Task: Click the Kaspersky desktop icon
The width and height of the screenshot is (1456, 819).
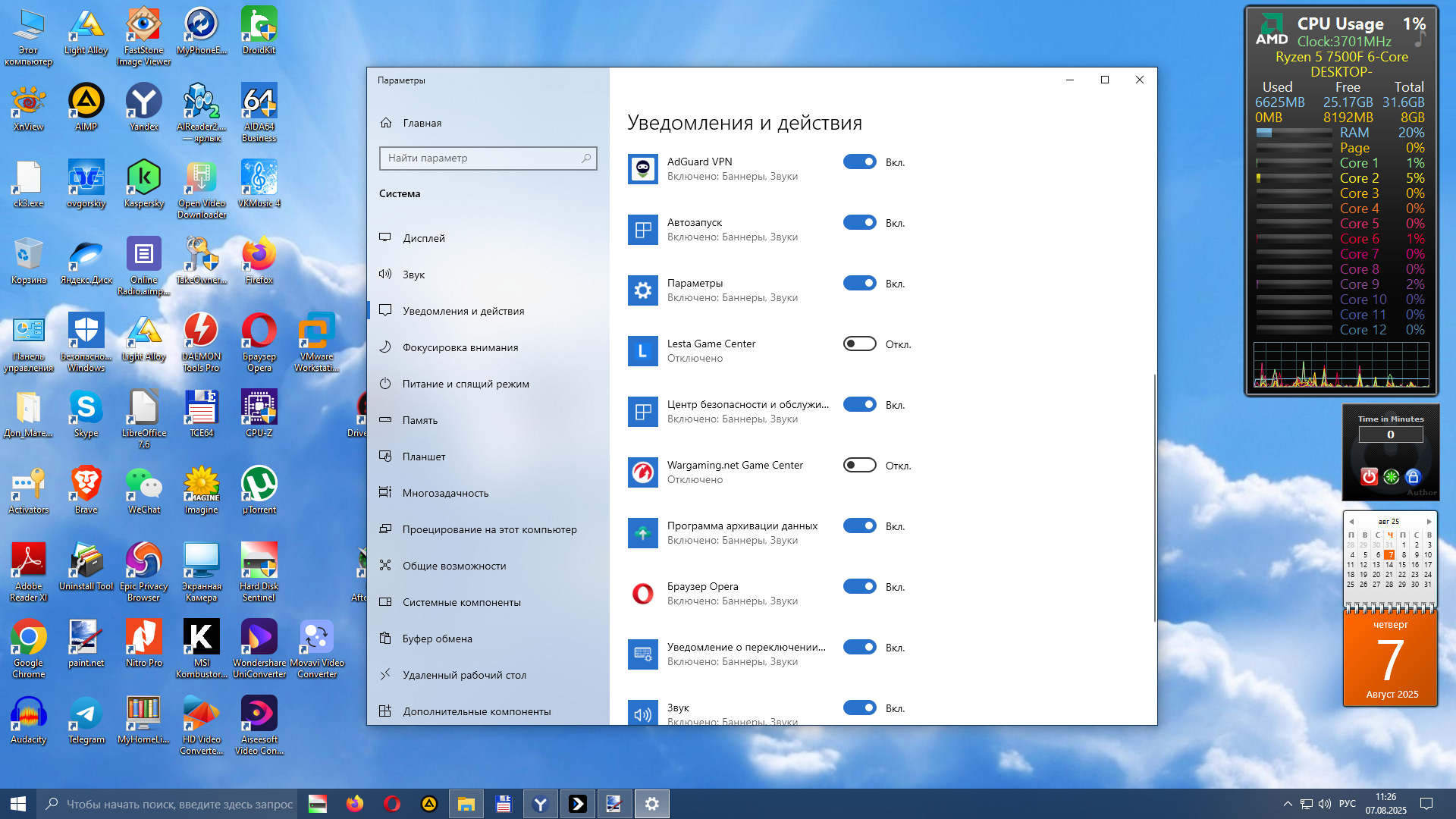Action: (x=144, y=184)
